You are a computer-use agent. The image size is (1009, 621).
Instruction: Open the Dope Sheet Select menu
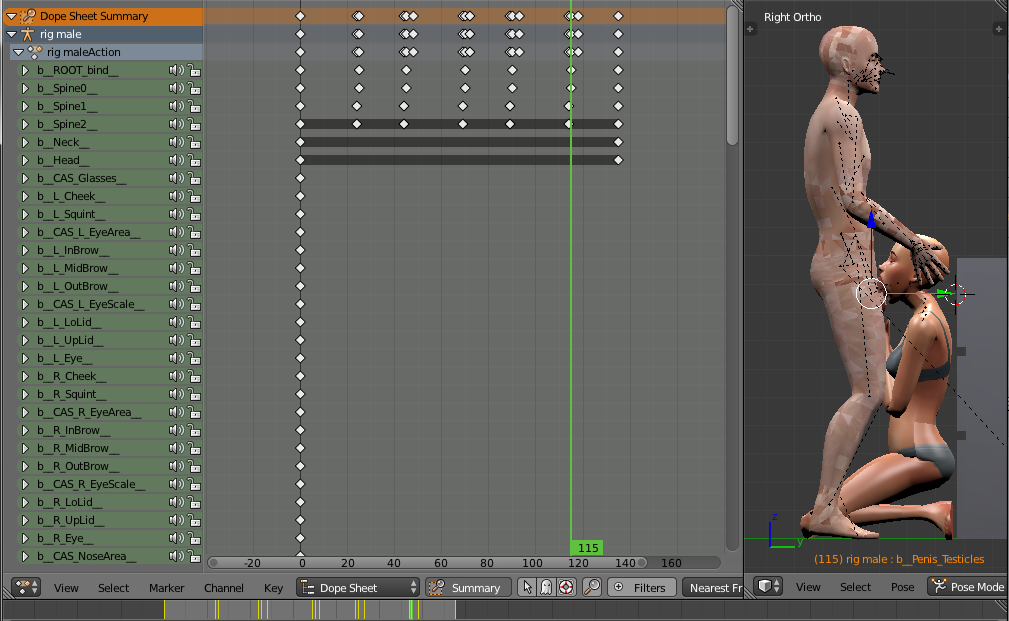click(x=113, y=588)
